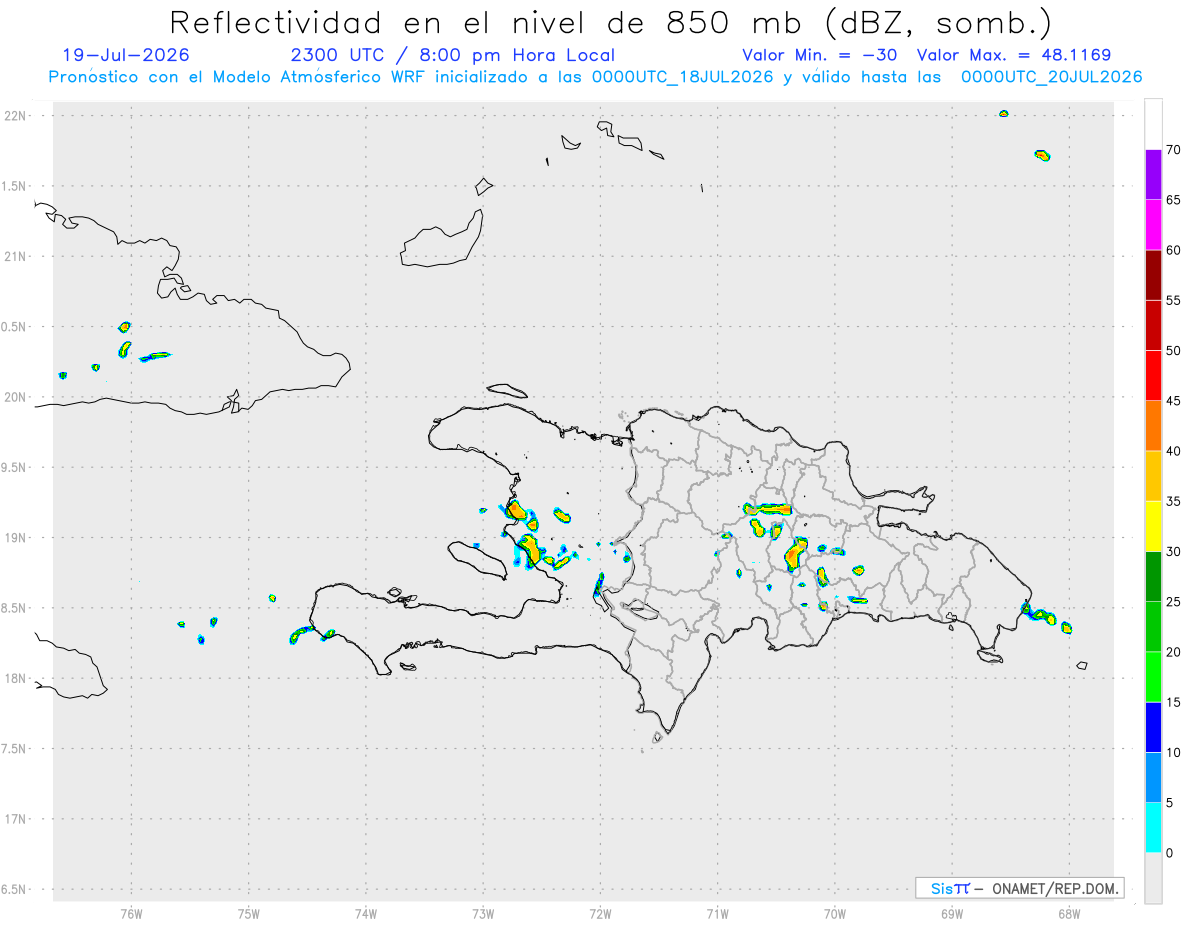Click the "19N" latitude label
The height and width of the screenshot is (927, 1200).
coord(16,537)
